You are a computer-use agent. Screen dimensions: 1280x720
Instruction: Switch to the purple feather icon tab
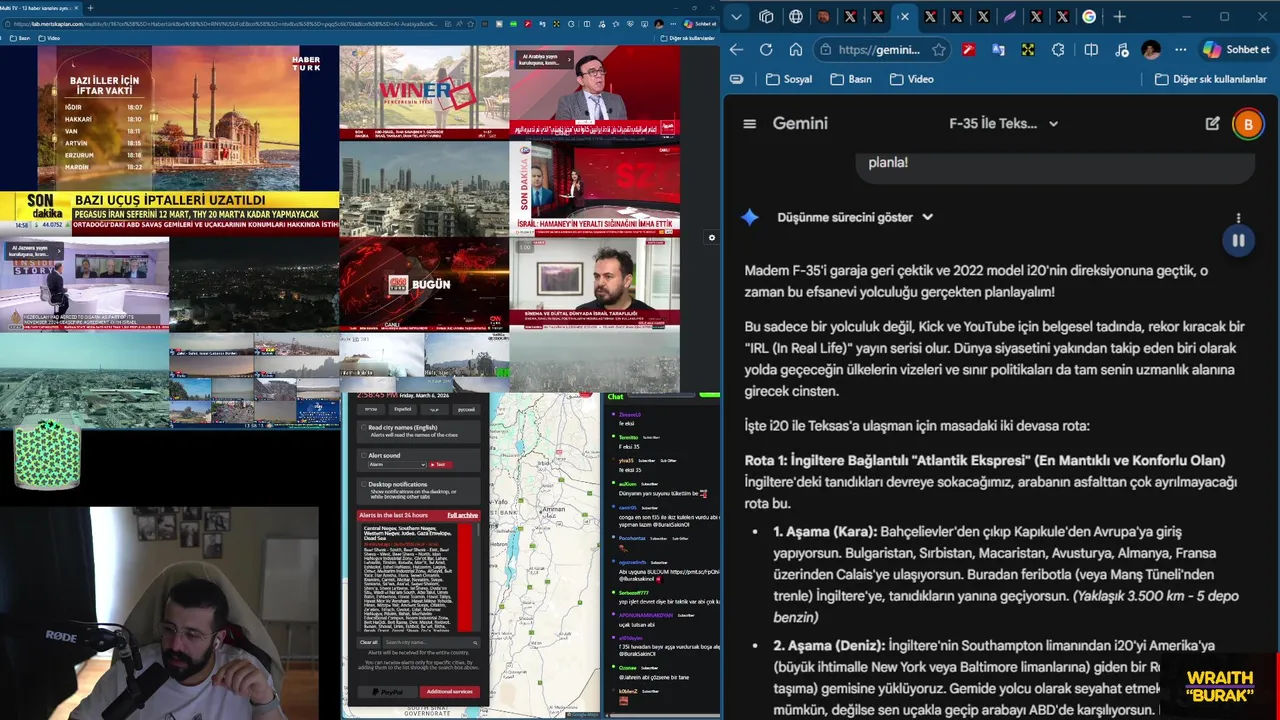click(1010, 16)
